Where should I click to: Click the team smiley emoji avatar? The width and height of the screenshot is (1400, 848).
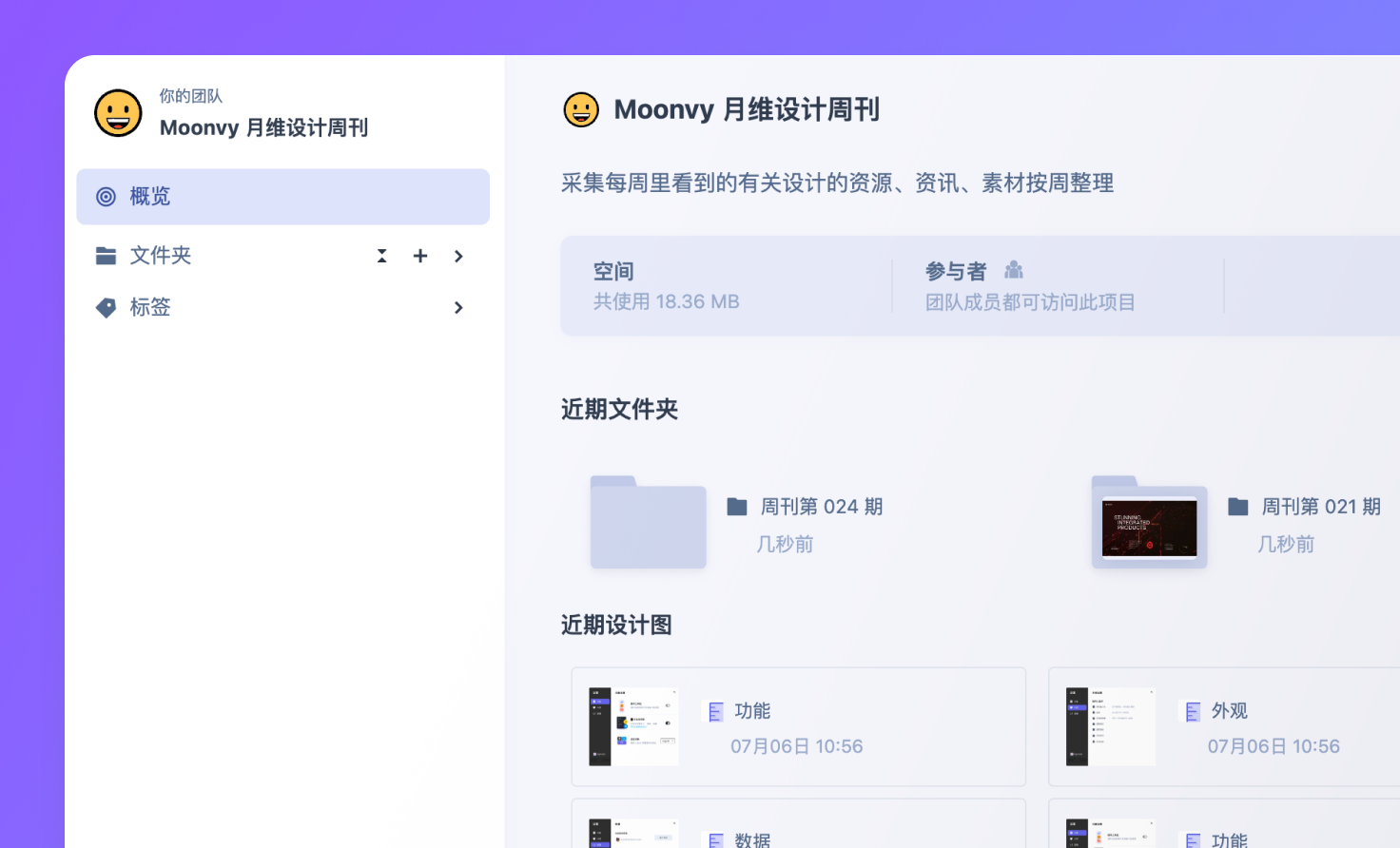pos(118,113)
